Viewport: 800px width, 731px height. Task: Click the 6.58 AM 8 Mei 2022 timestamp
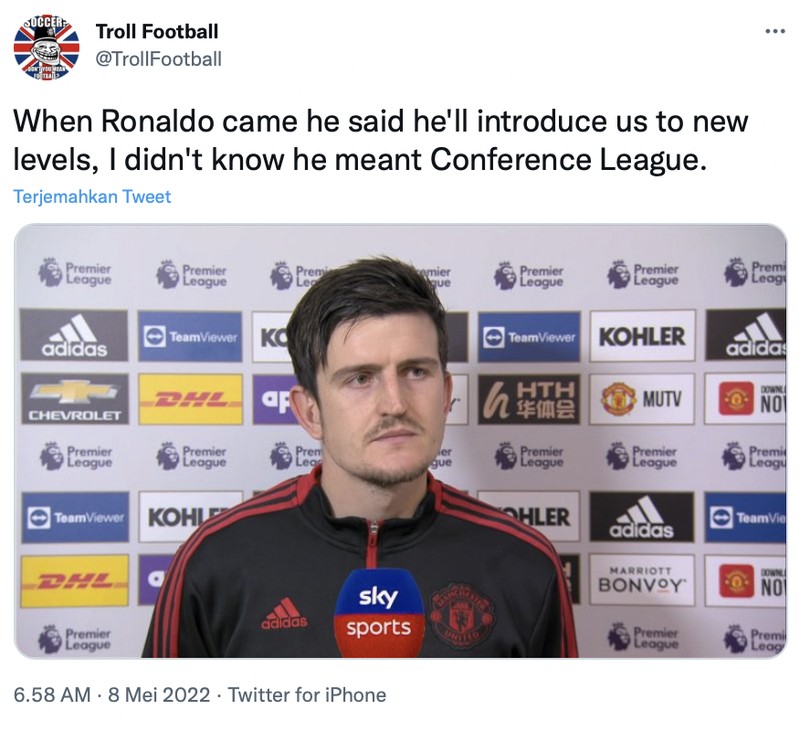111,695
